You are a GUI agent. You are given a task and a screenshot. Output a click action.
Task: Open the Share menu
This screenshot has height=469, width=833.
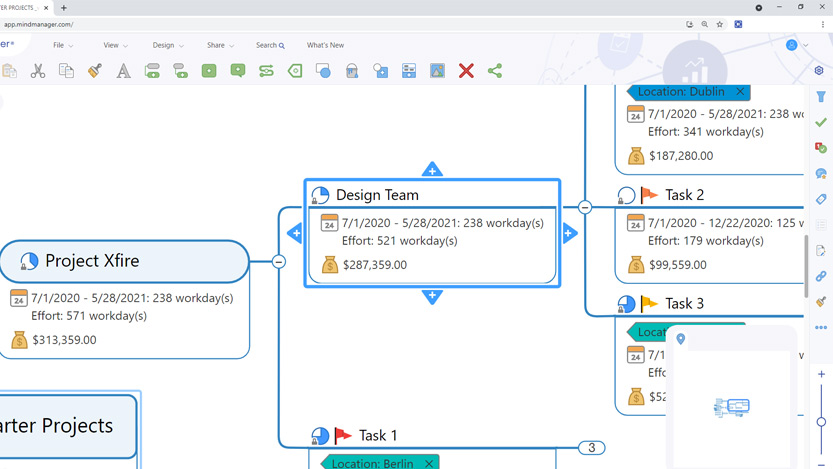point(220,45)
